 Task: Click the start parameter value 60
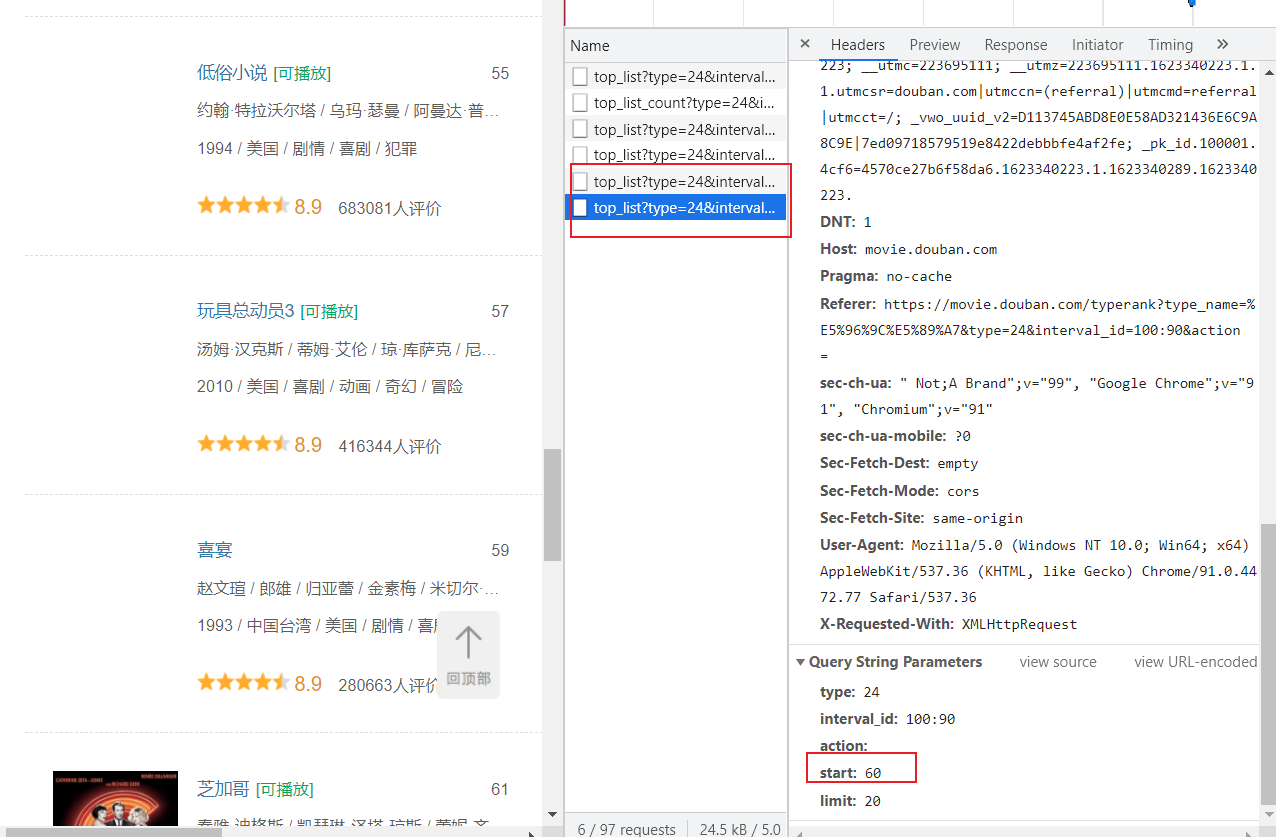tap(873, 773)
